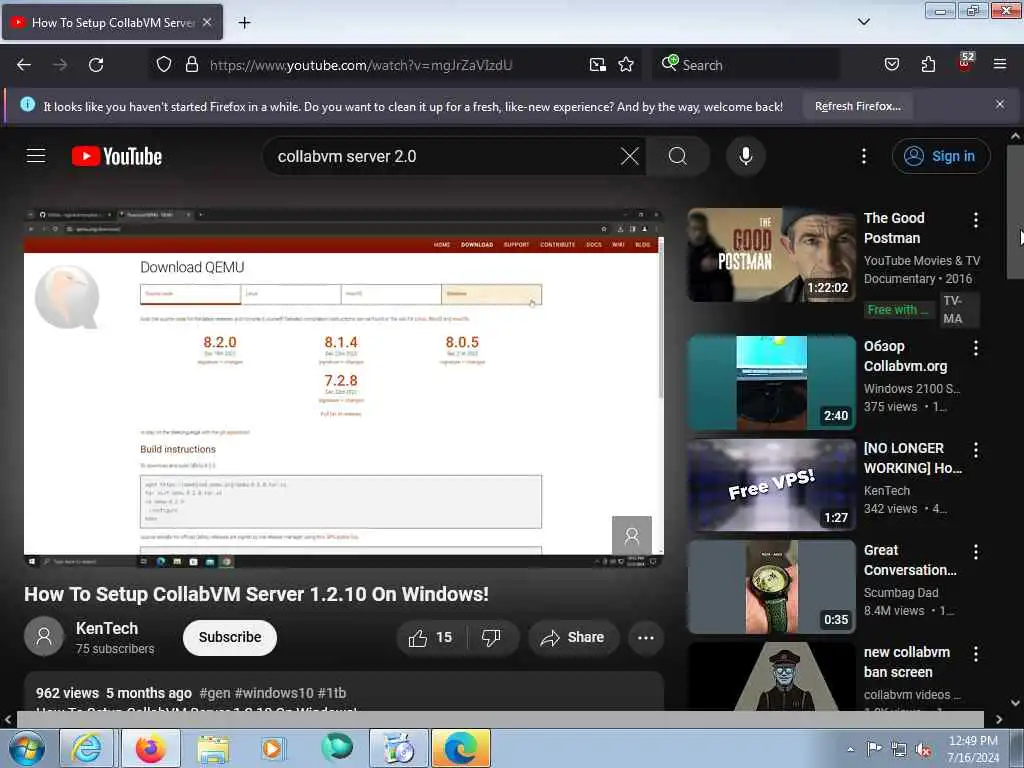This screenshot has height=768, width=1024.
Task: Open the Free VPS video thumbnail
Action: pos(771,485)
